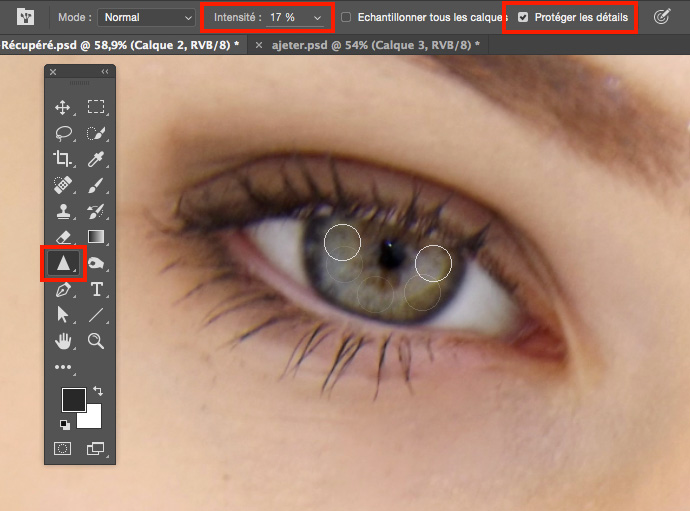Uncheck Protéger les détails
The height and width of the screenshot is (511, 690).
(523, 17)
